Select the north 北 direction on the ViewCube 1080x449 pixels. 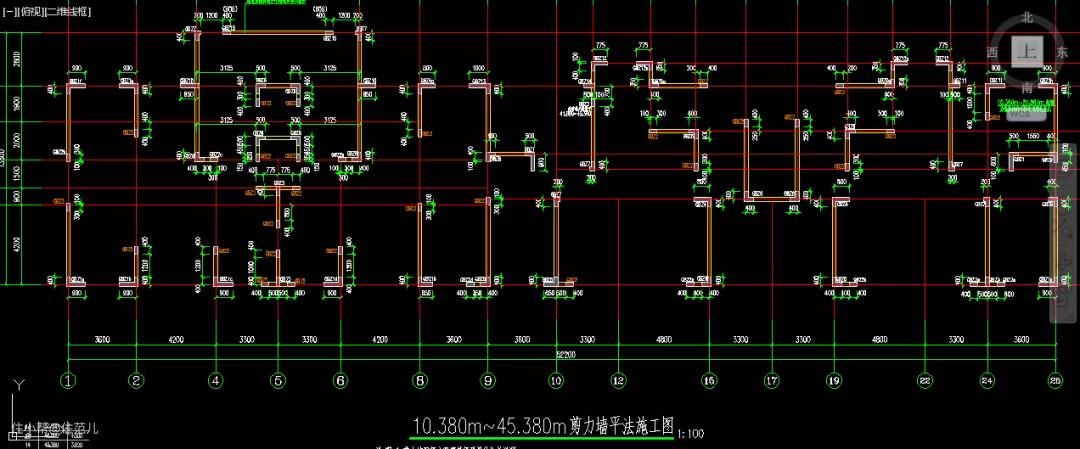click(1026, 17)
